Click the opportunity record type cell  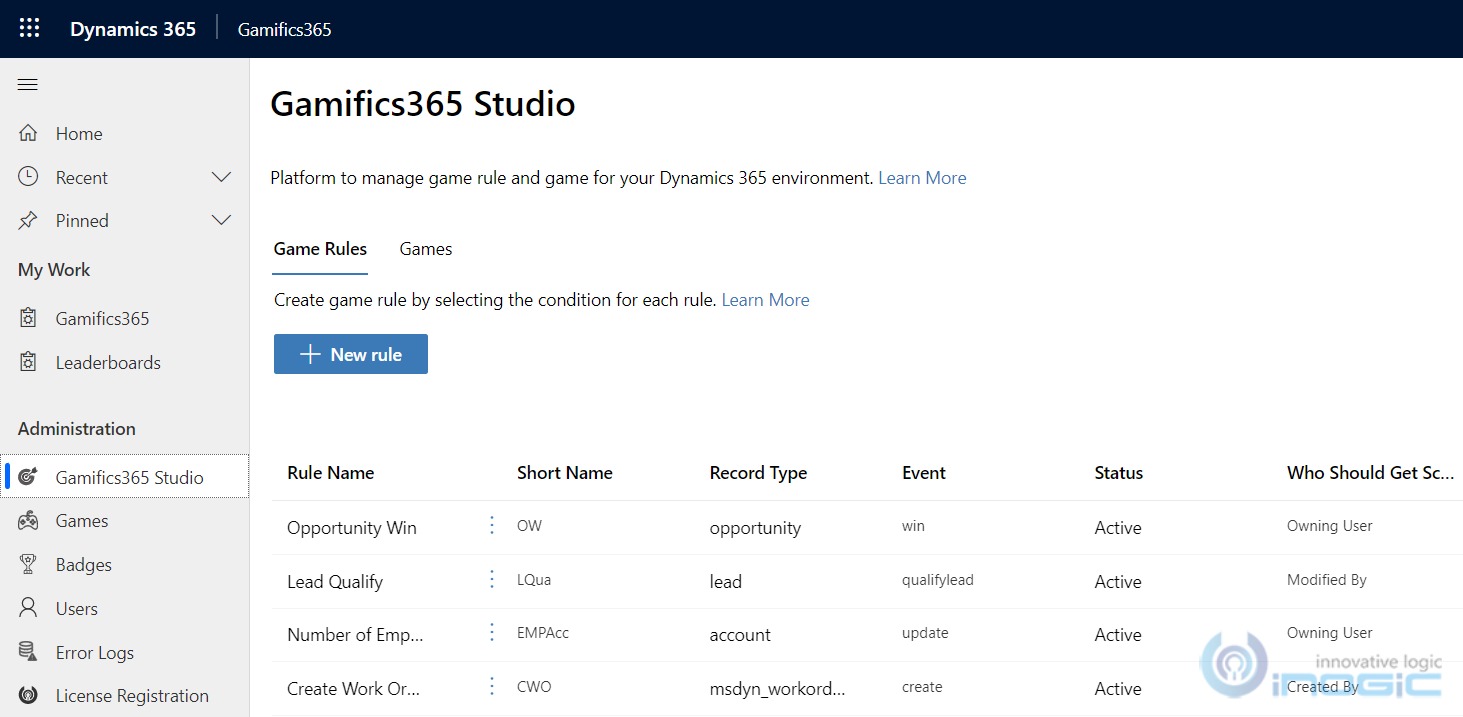coord(755,528)
